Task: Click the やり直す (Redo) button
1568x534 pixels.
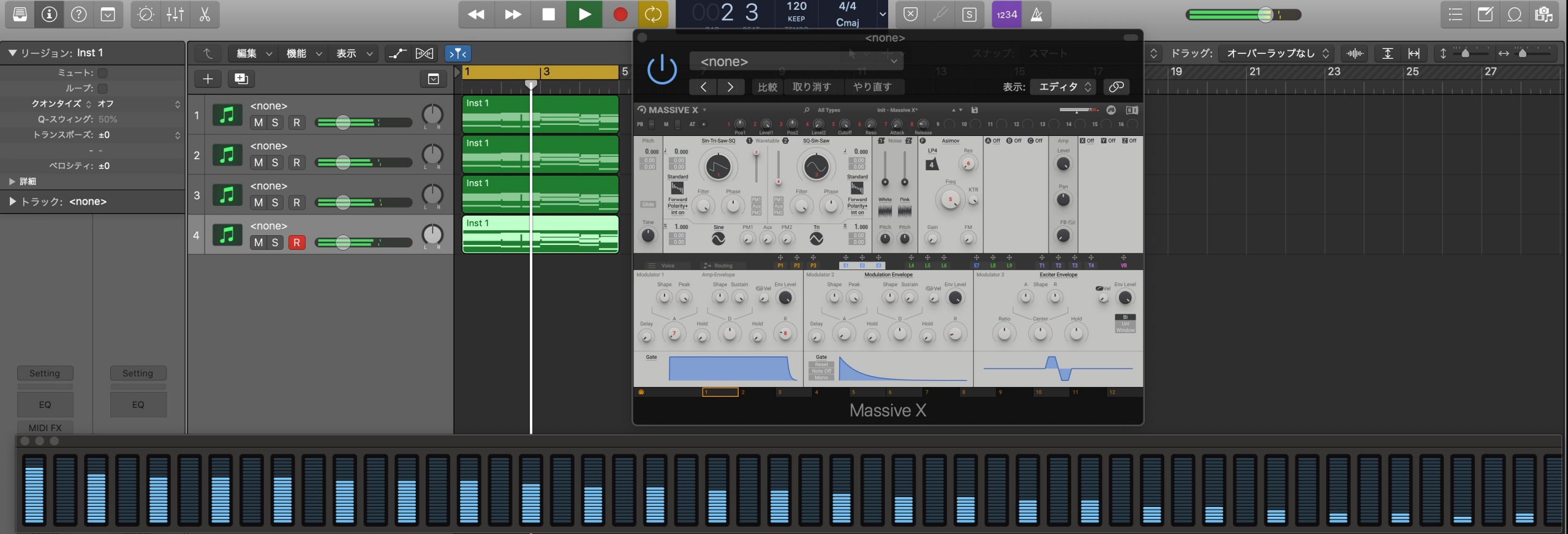Action: (872, 87)
